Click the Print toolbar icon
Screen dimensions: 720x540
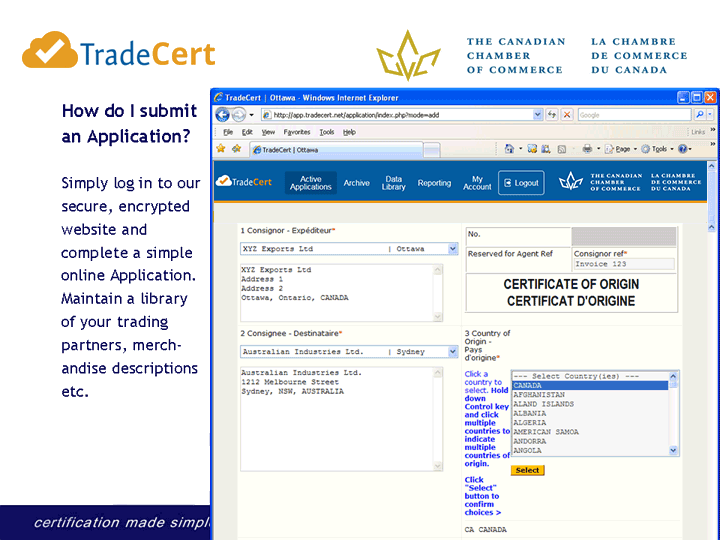tap(587, 149)
